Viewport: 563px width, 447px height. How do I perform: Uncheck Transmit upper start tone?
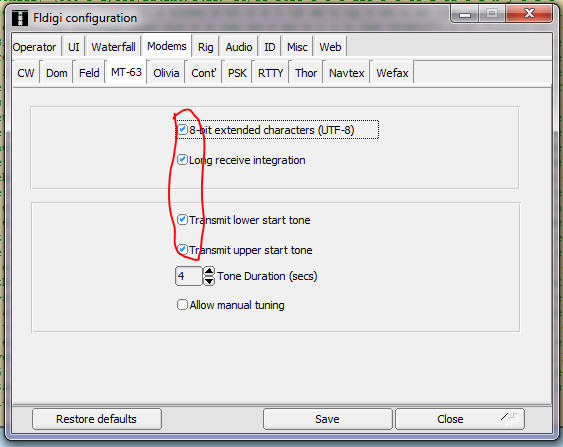click(182, 249)
